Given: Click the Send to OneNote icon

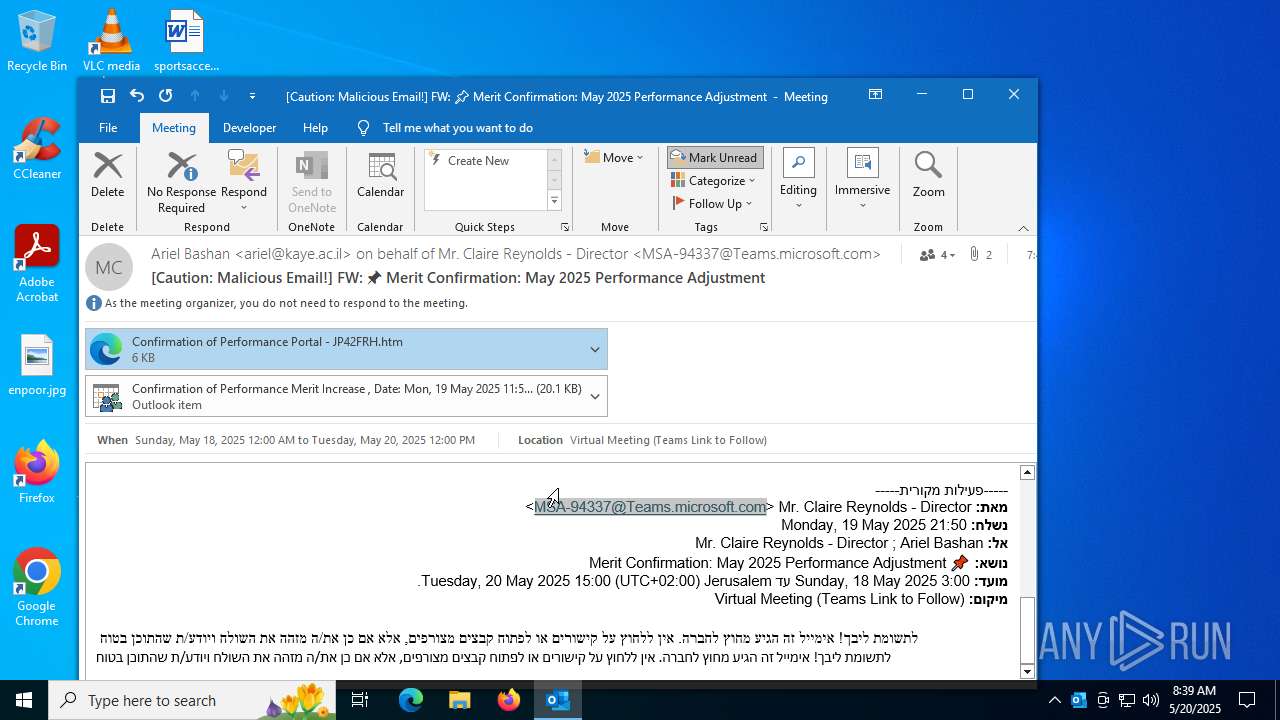Looking at the screenshot, I should (x=312, y=182).
